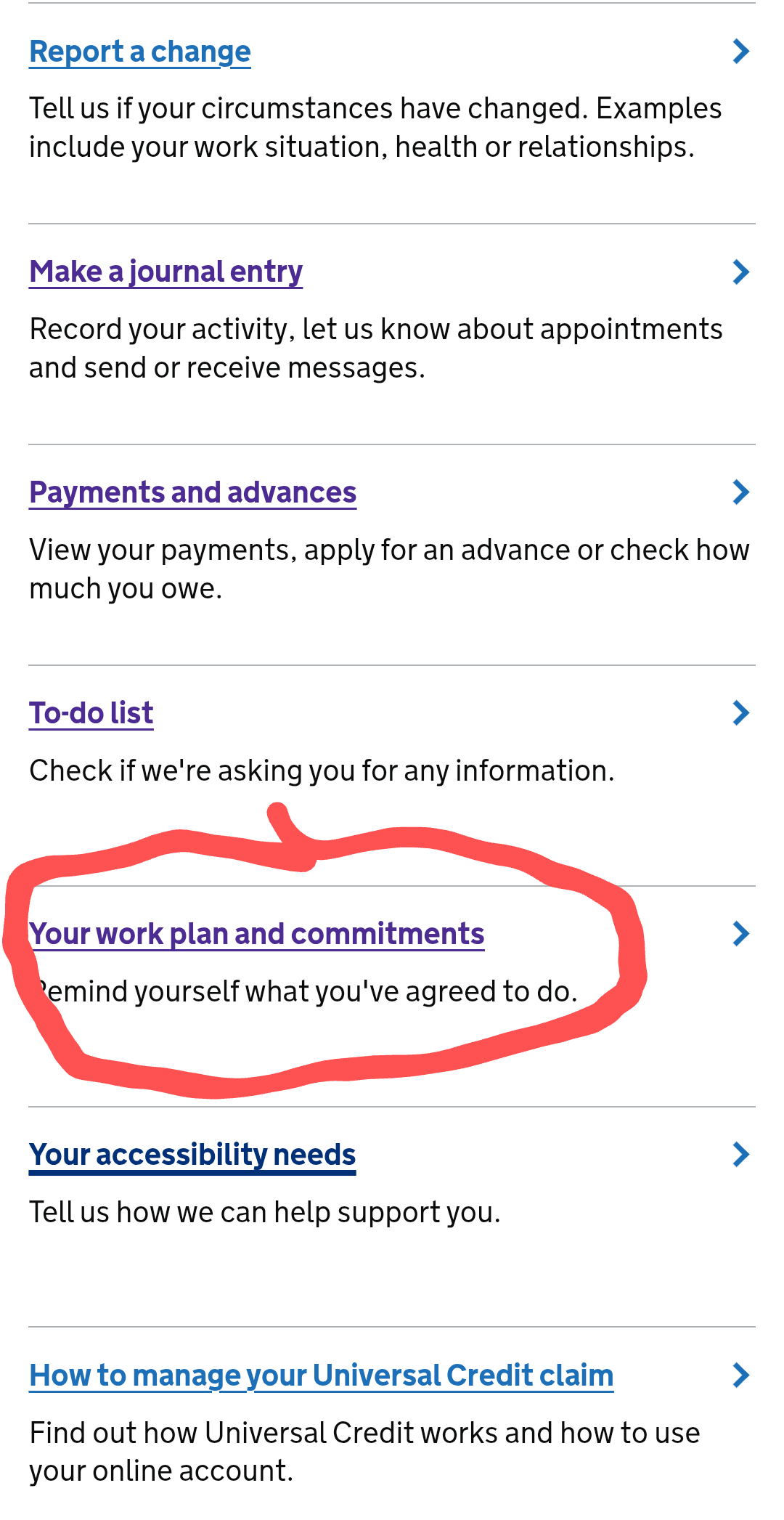784x1520 pixels.
Task: Open the Report a change link
Action: coord(140,52)
